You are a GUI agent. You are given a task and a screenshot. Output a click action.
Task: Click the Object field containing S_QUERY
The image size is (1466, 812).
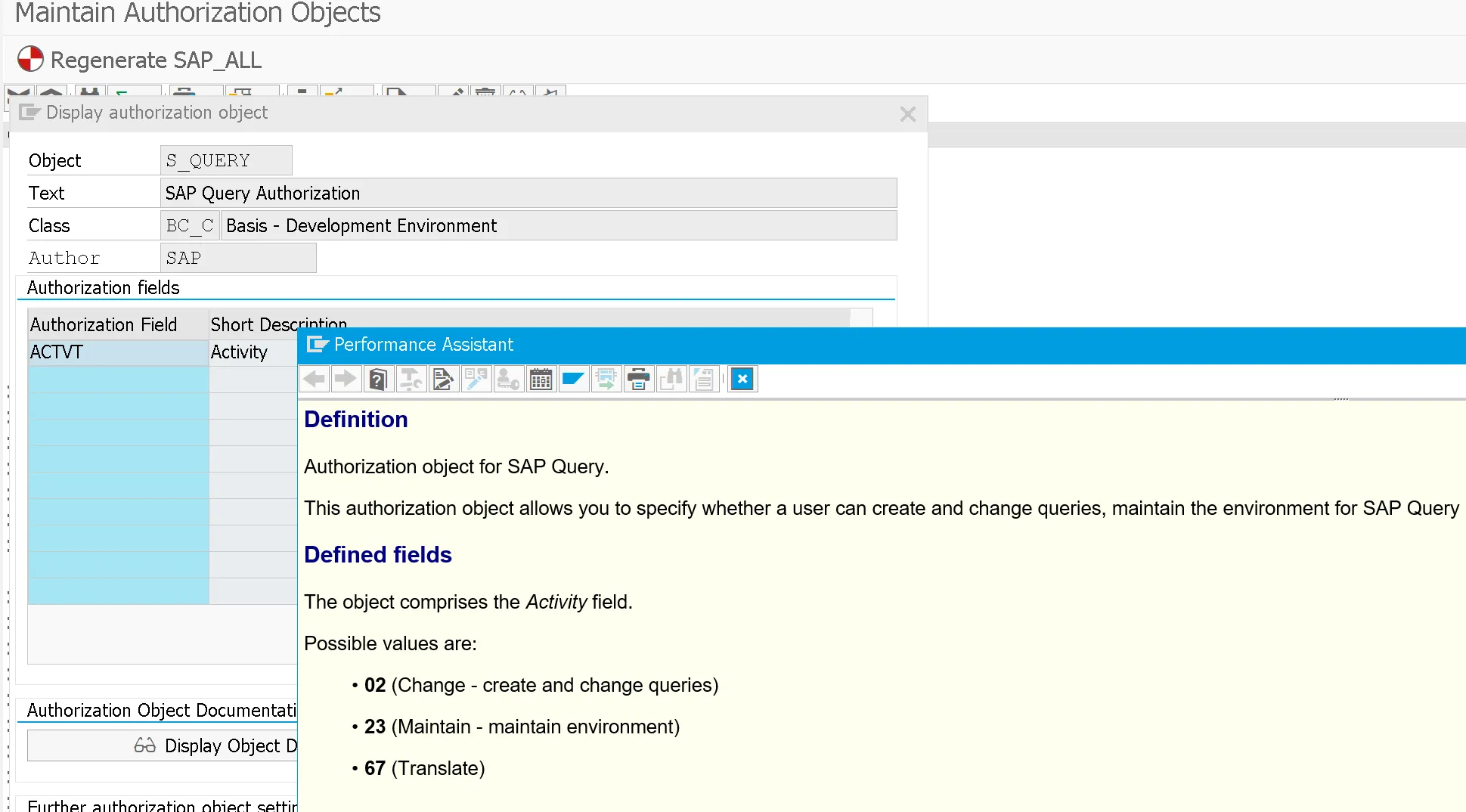pyautogui.click(x=226, y=160)
